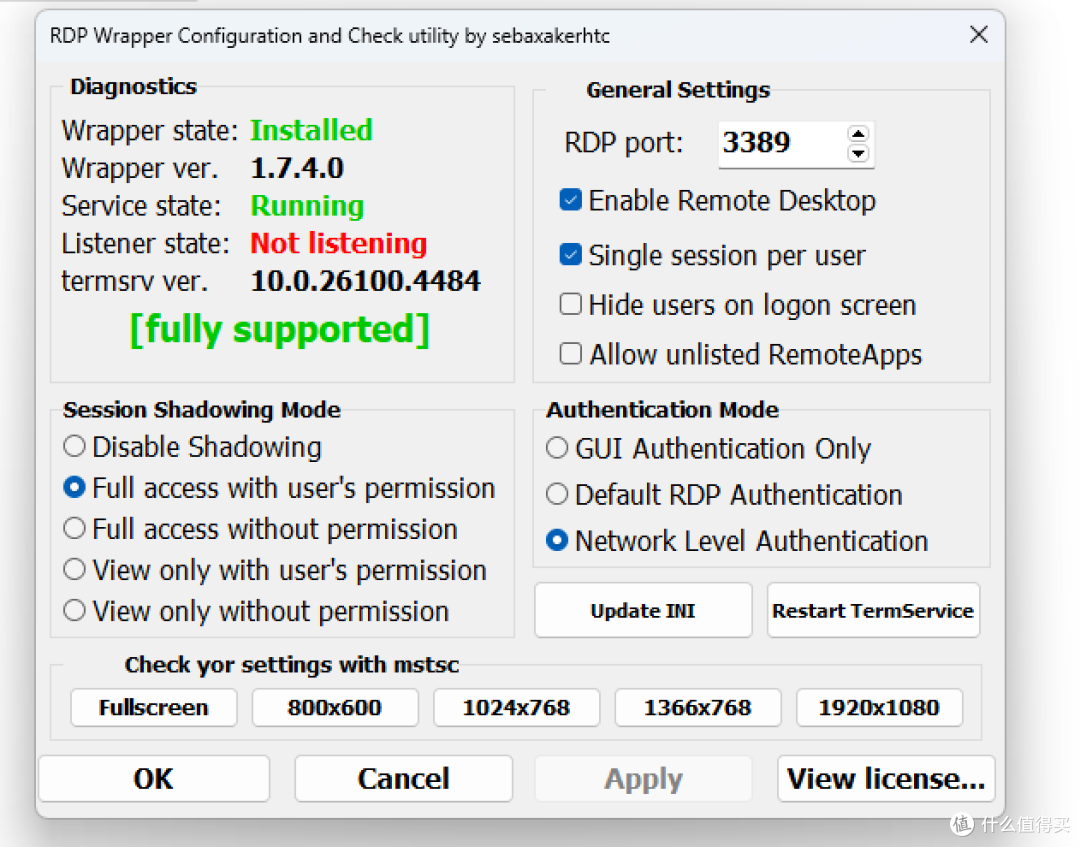
Task: Increase RDP port with up arrow
Action: click(858, 134)
